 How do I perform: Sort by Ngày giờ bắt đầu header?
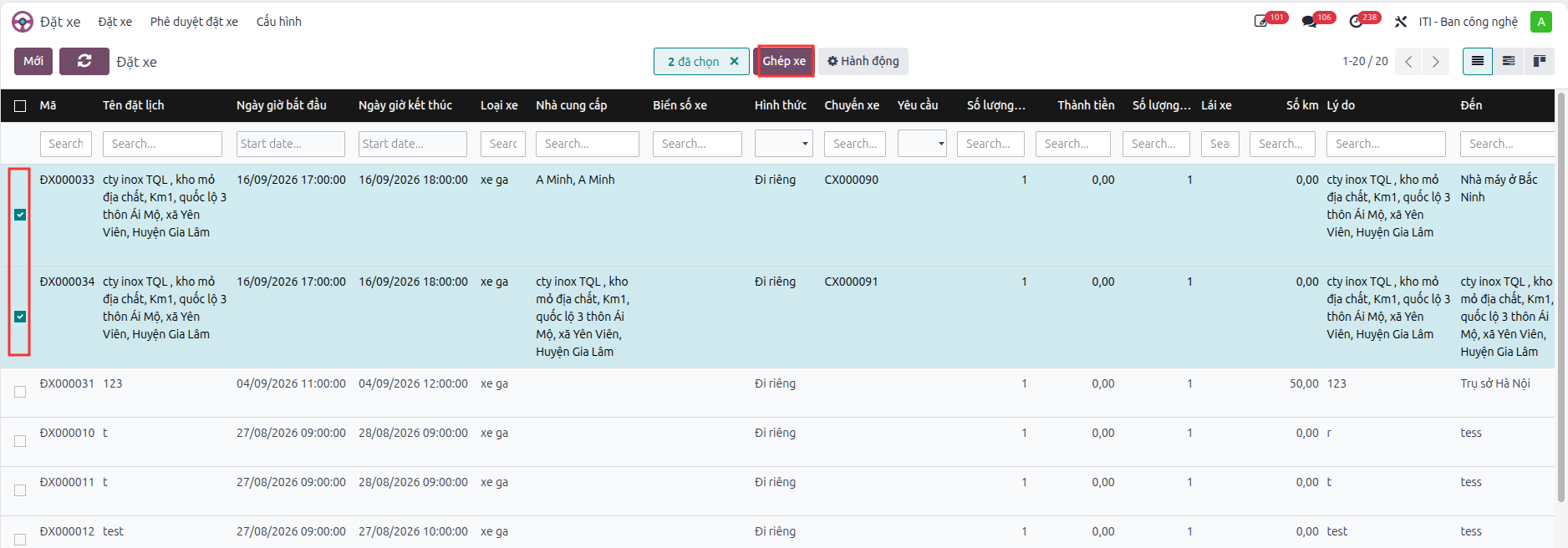pyautogui.click(x=282, y=105)
